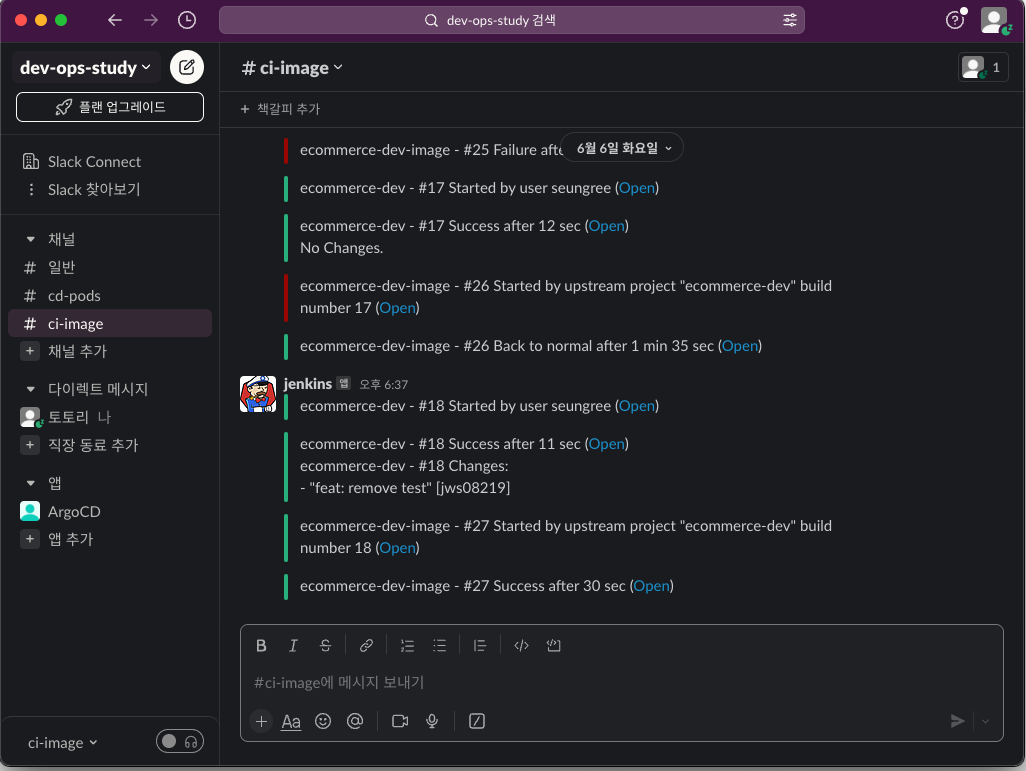This screenshot has width=1026, height=771.
Task: Open the emoji picker
Action: click(x=323, y=721)
